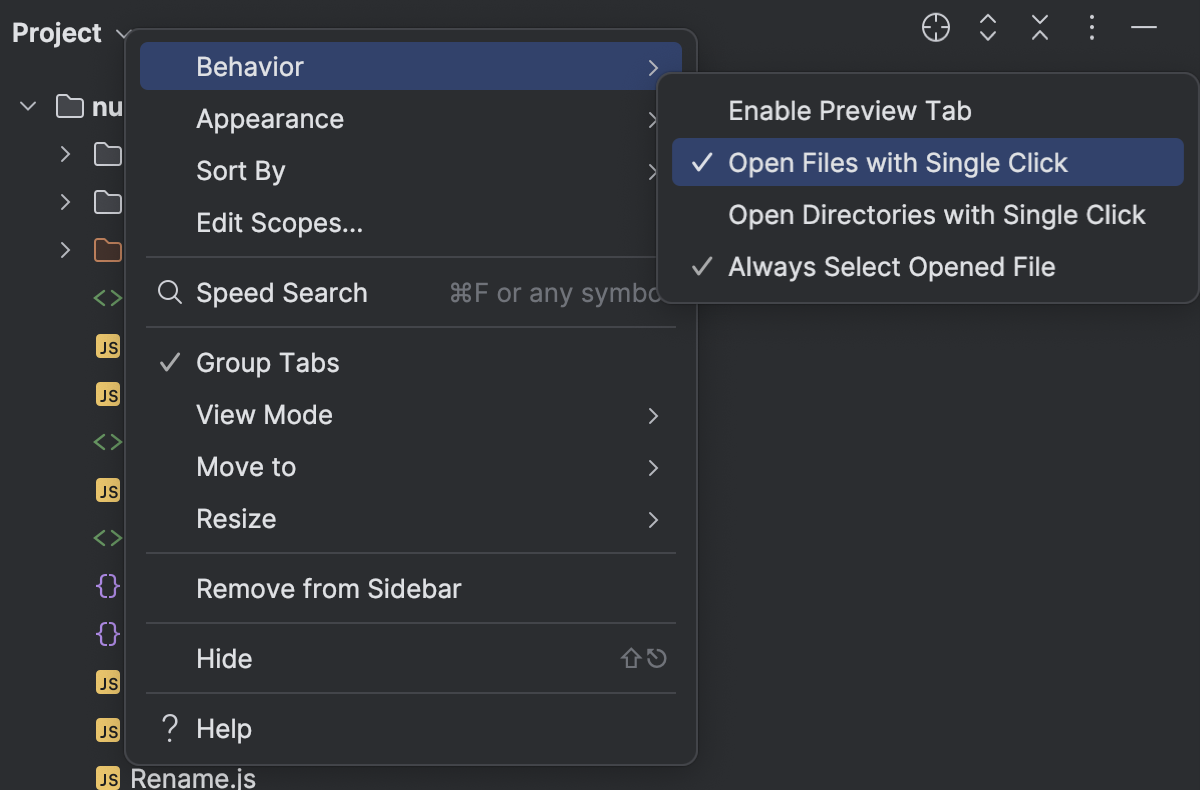Click Remove from Sidebar
Viewport: 1200px width, 790px height.
point(329,588)
